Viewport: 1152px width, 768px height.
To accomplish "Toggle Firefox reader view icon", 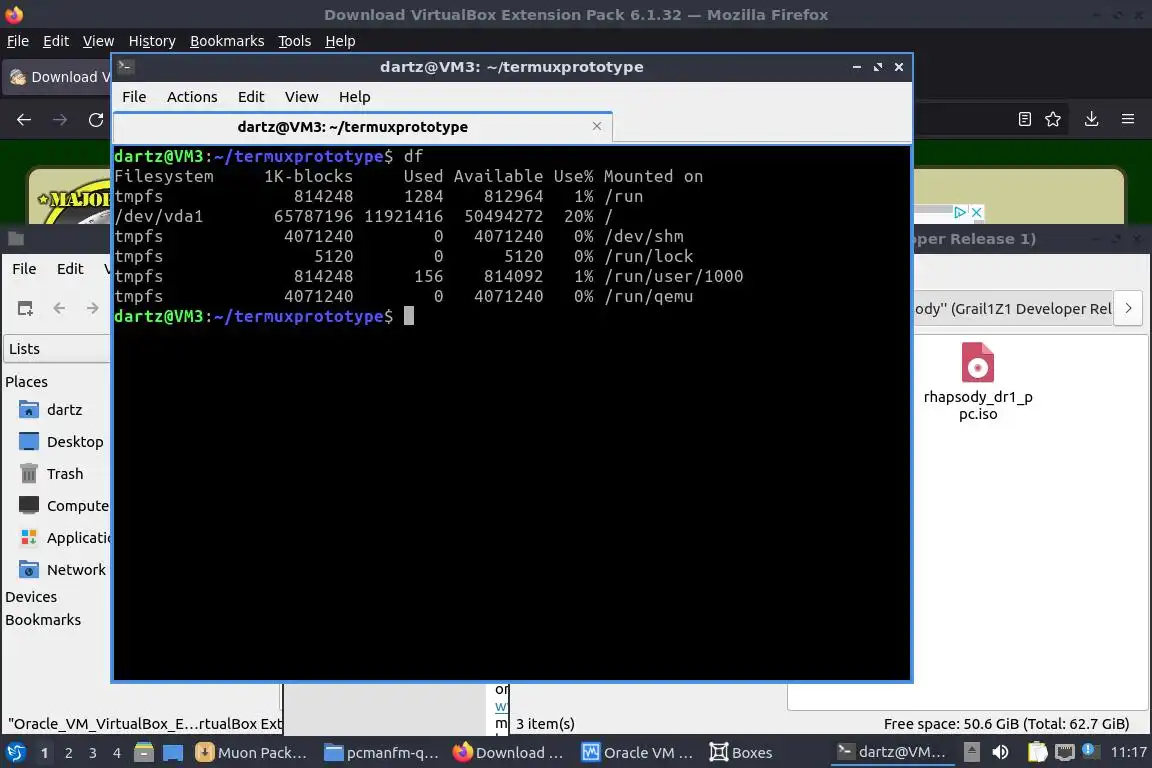I will [x=1025, y=119].
